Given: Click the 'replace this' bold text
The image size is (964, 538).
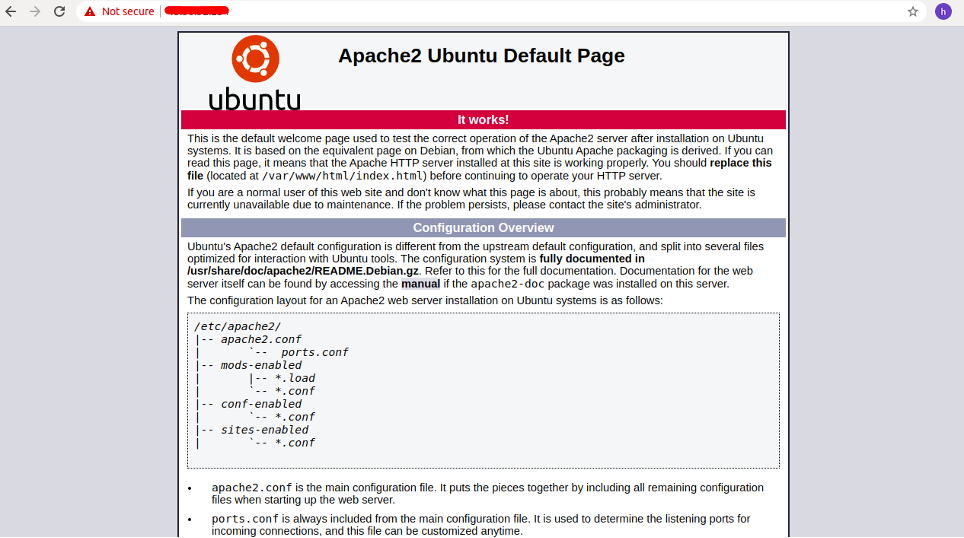Looking at the screenshot, I should click(x=741, y=163).
